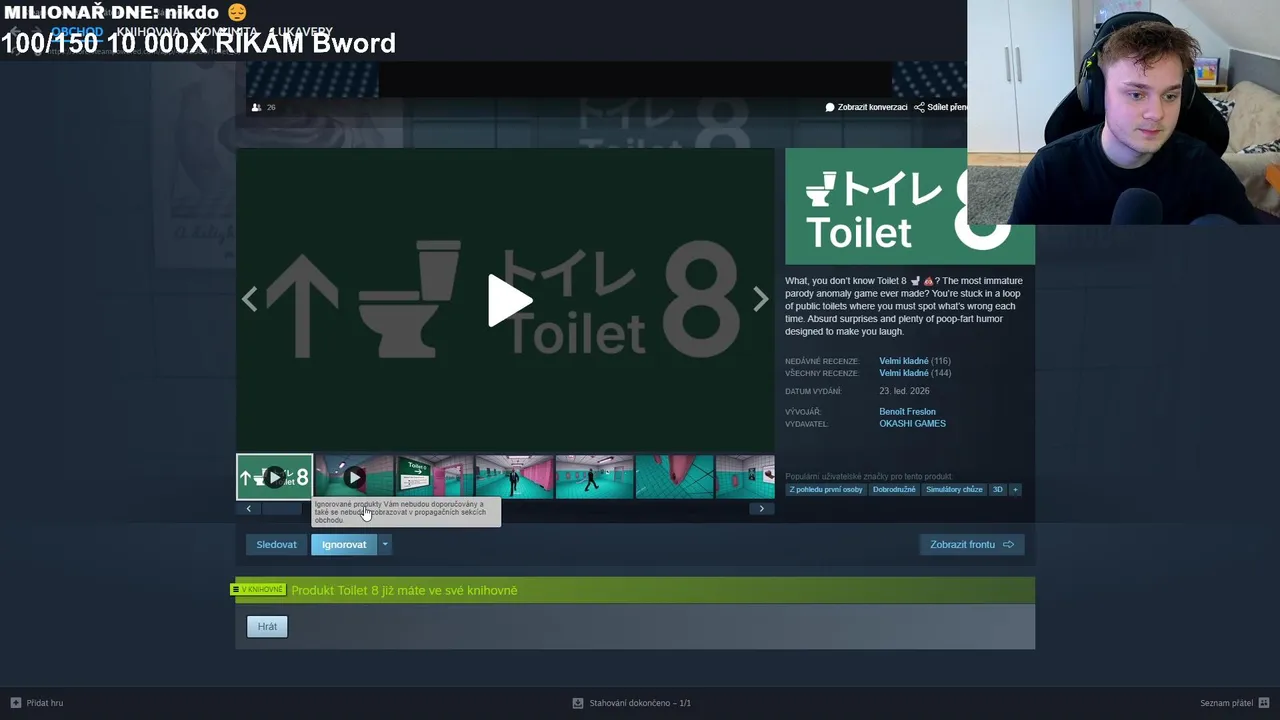Click release date '23. led. 2026'
The width and height of the screenshot is (1280, 720).
(x=904, y=391)
